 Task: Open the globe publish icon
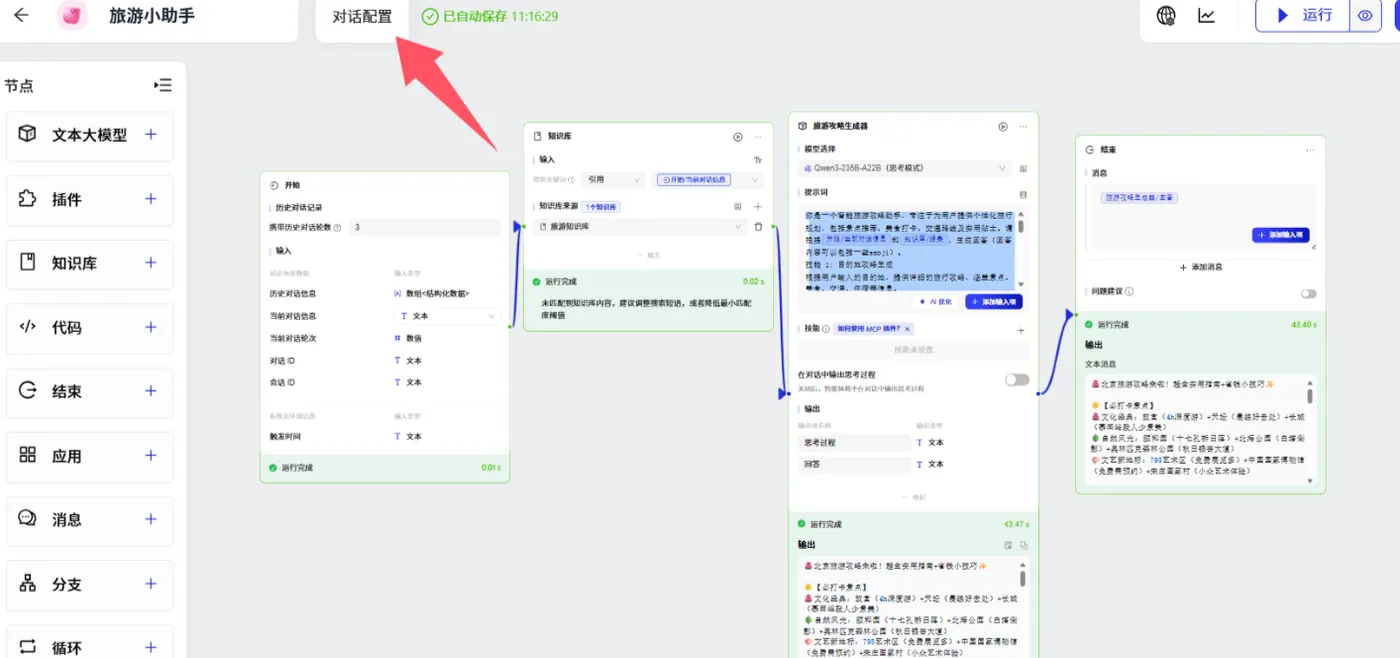point(1166,15)
